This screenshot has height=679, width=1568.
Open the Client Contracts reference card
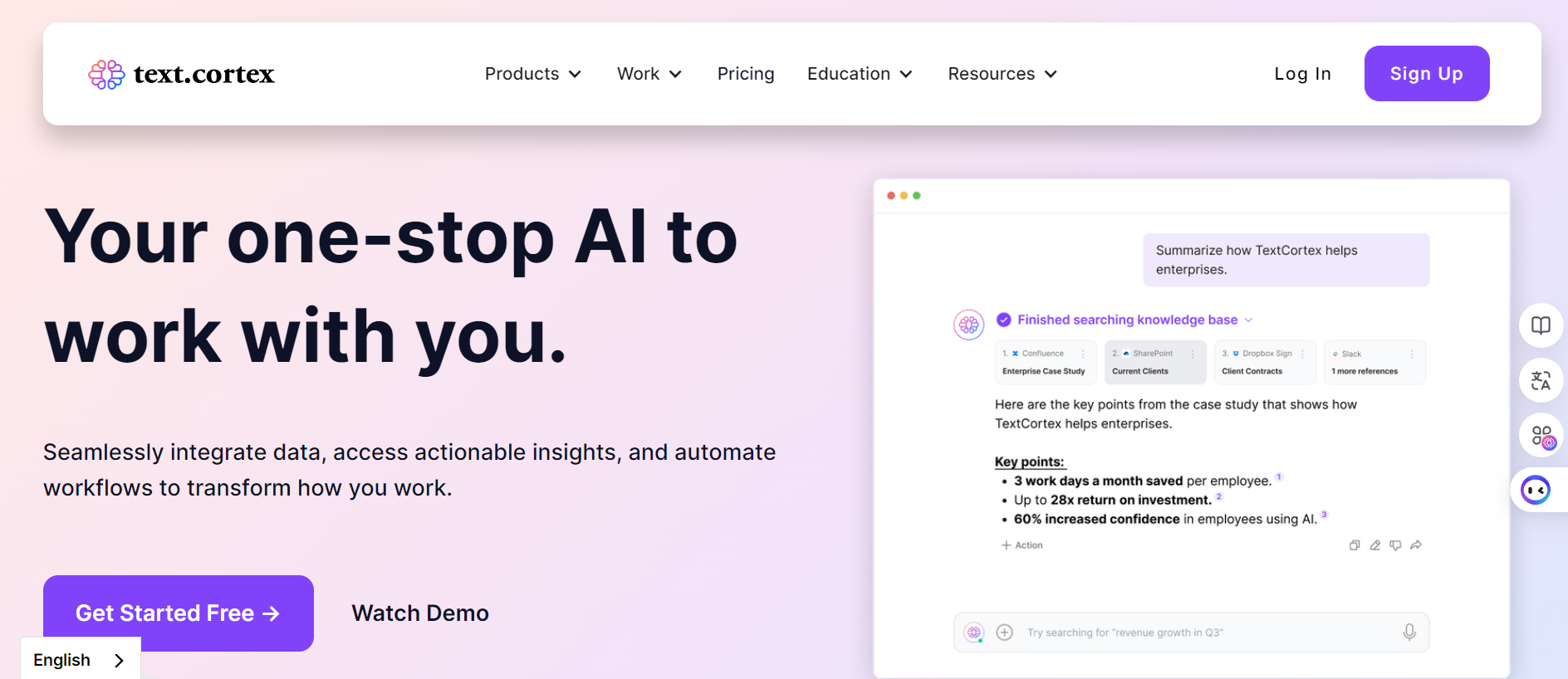coord(1265,362)
